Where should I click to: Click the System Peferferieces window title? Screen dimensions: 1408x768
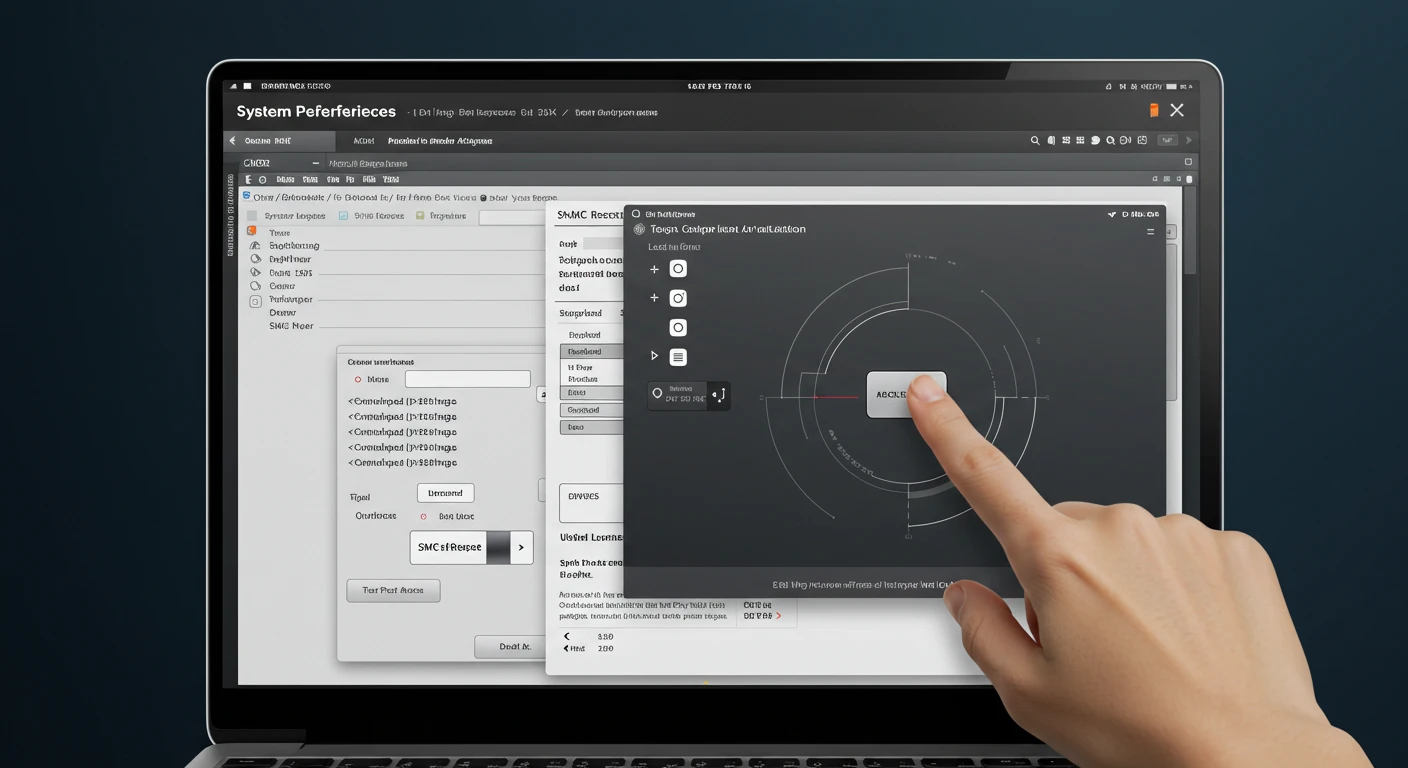[x=316, y=112]
